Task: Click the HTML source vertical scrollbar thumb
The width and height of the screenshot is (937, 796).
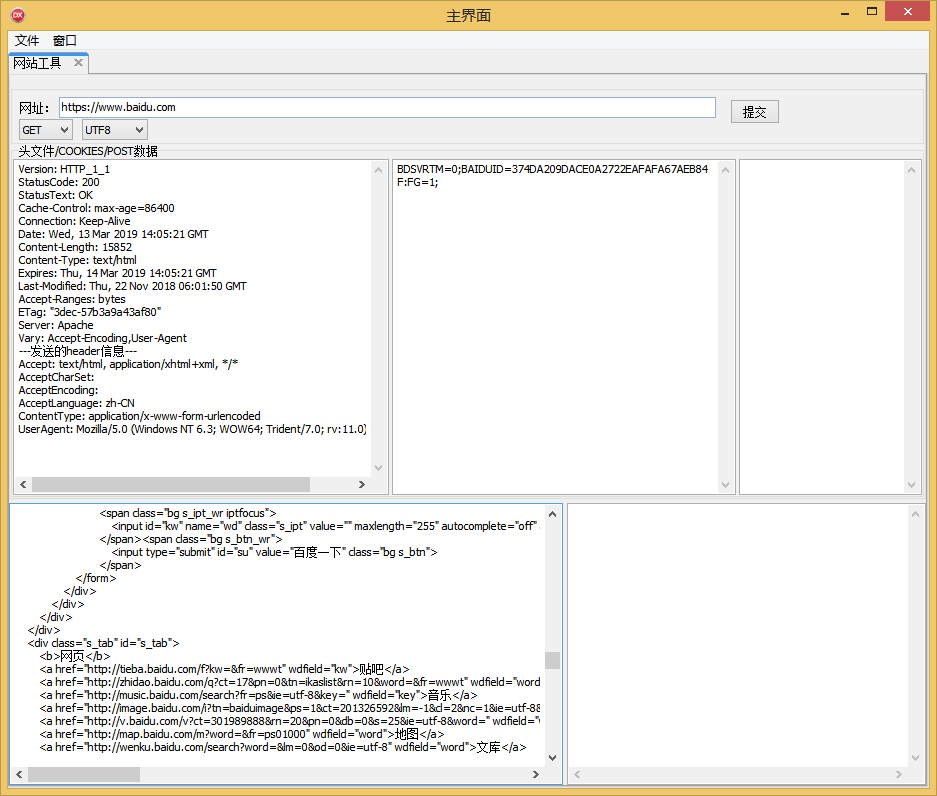Action: [552, 660]
